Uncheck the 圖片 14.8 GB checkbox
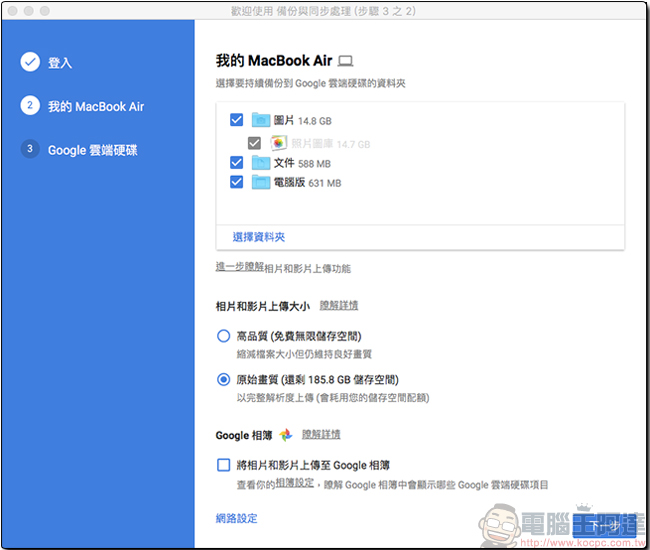This screenshot has height=550, width=650. click(236, 120)
